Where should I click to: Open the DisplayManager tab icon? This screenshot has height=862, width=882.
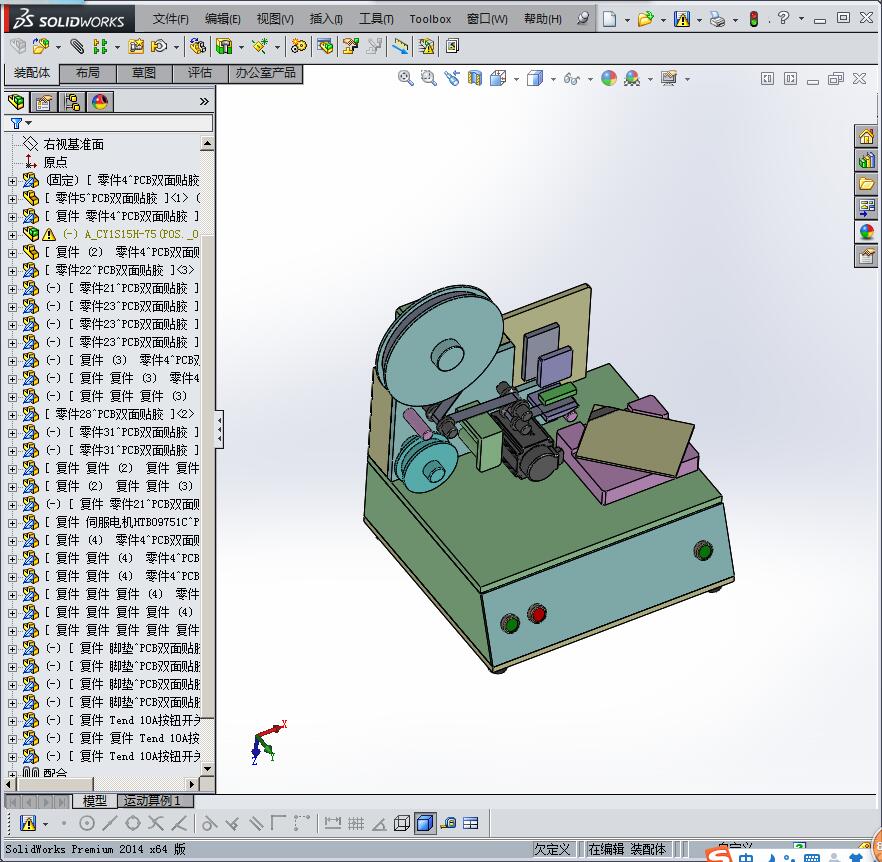click(100, 102)
